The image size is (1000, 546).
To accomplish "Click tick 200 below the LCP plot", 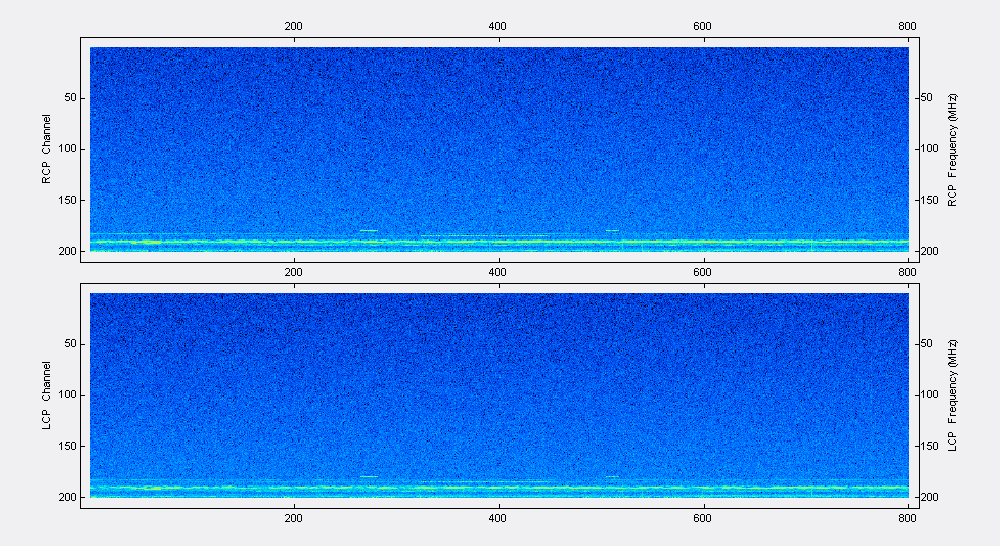I will pyautogui.click(x=293, y=519).
